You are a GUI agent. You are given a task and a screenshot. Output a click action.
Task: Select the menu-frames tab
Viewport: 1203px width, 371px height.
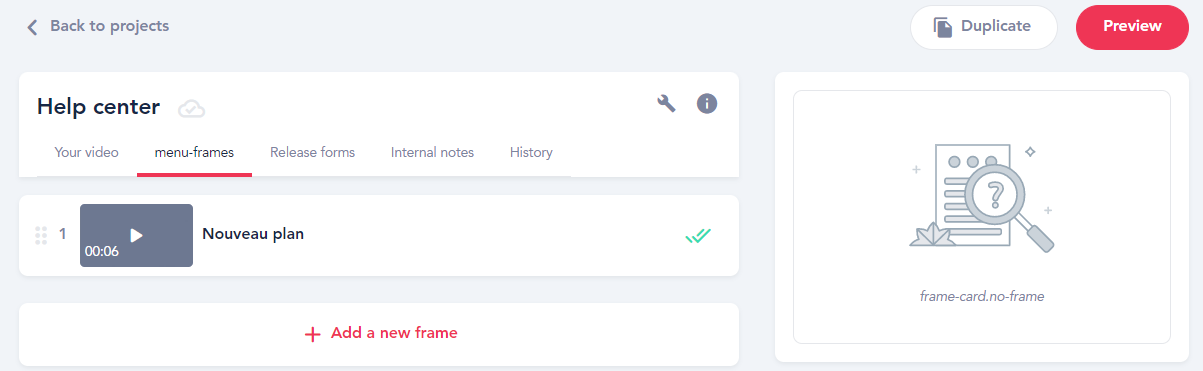(x=194, y=153)
